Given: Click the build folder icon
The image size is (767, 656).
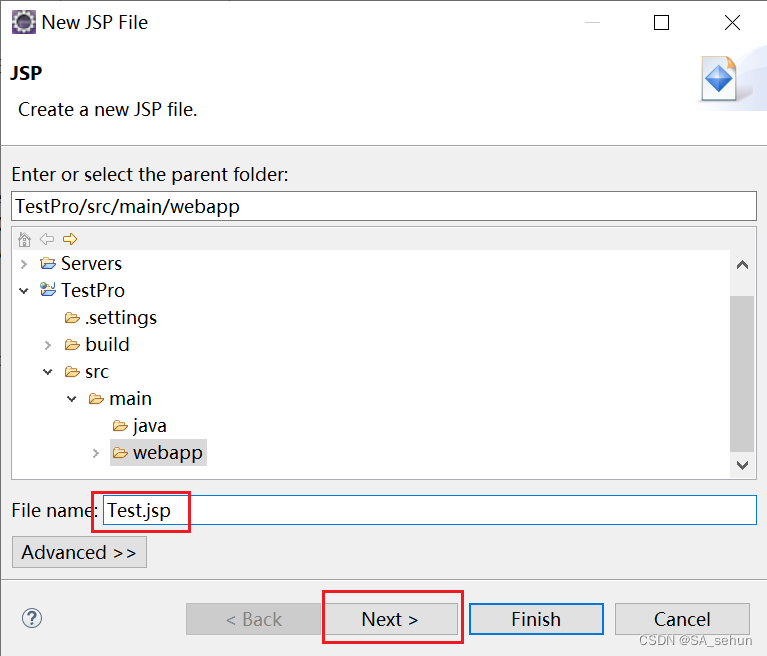Looking at the screenshot, I should pos(72,345).
